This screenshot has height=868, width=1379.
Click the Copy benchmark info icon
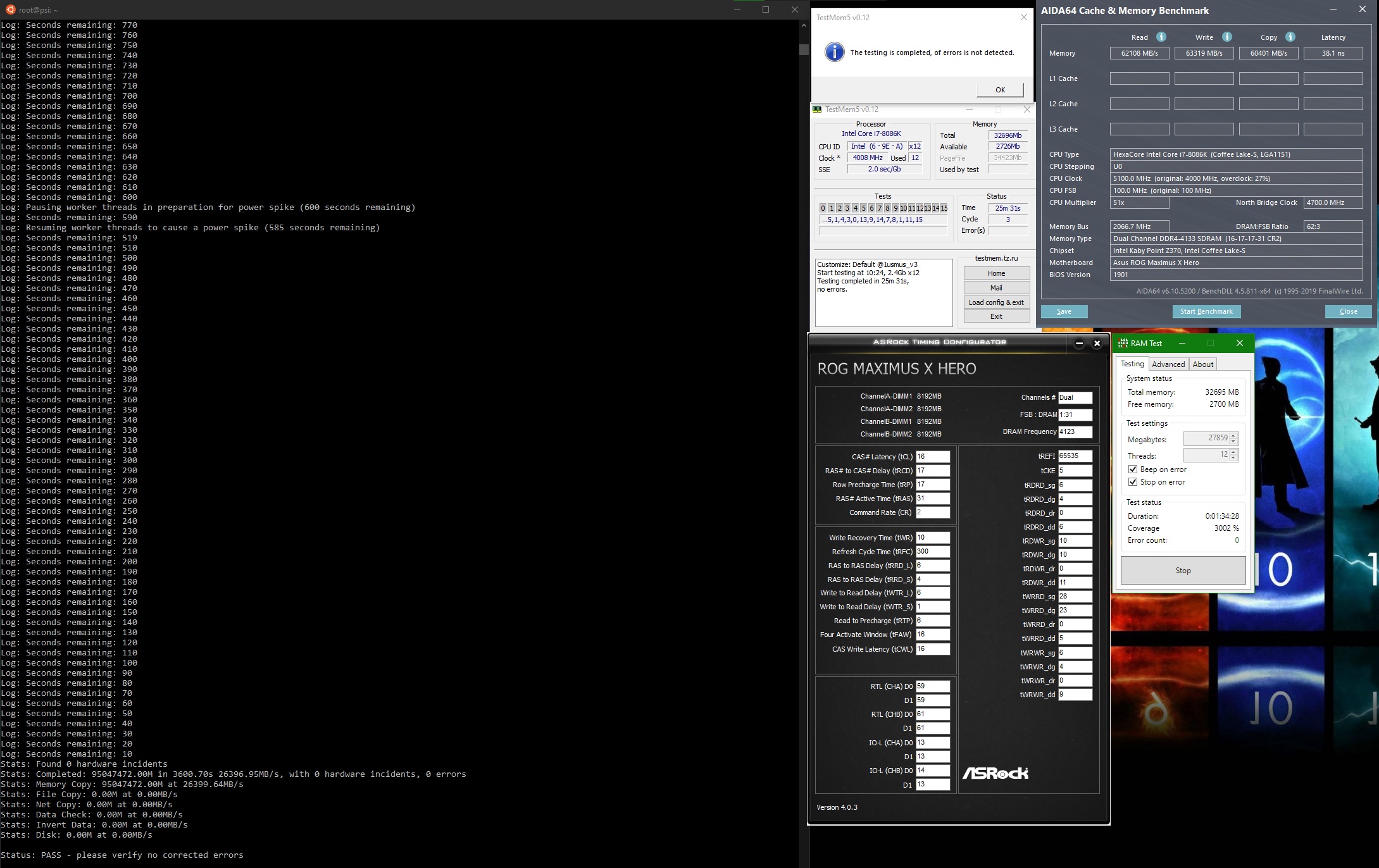[x=1290, y=37]
